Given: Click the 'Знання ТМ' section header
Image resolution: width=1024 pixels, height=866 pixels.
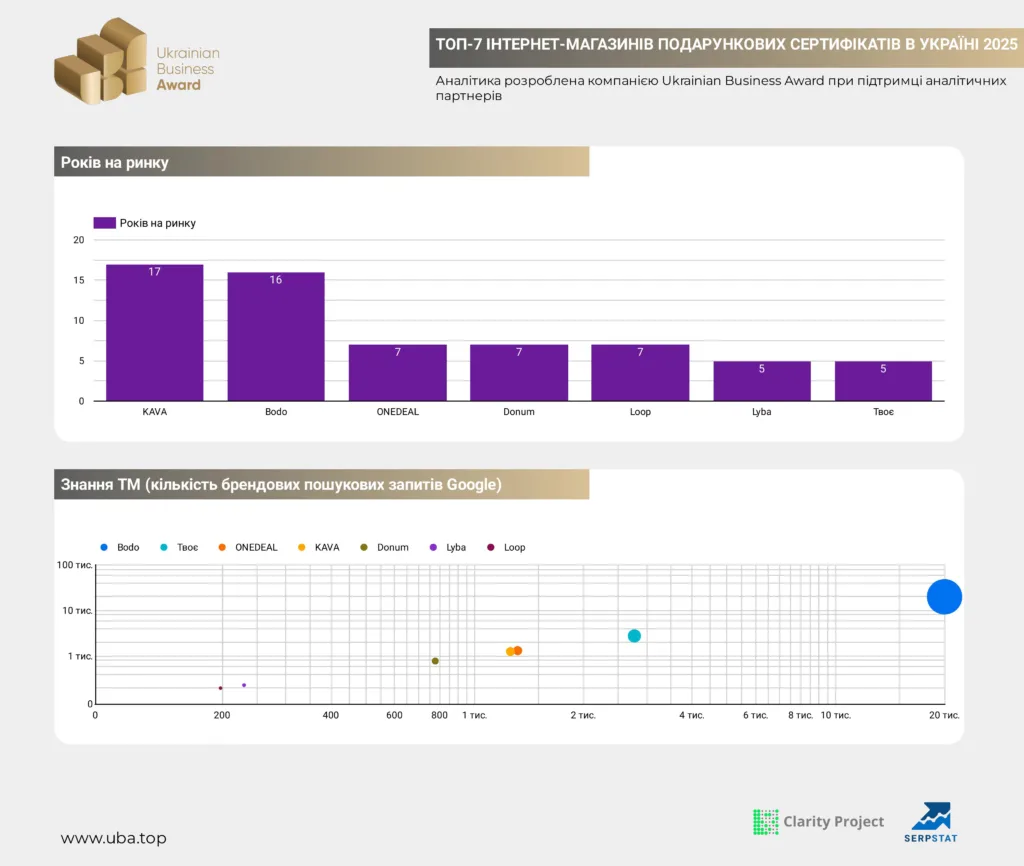Looking at the screenshot, I should [x=321, y=484].
